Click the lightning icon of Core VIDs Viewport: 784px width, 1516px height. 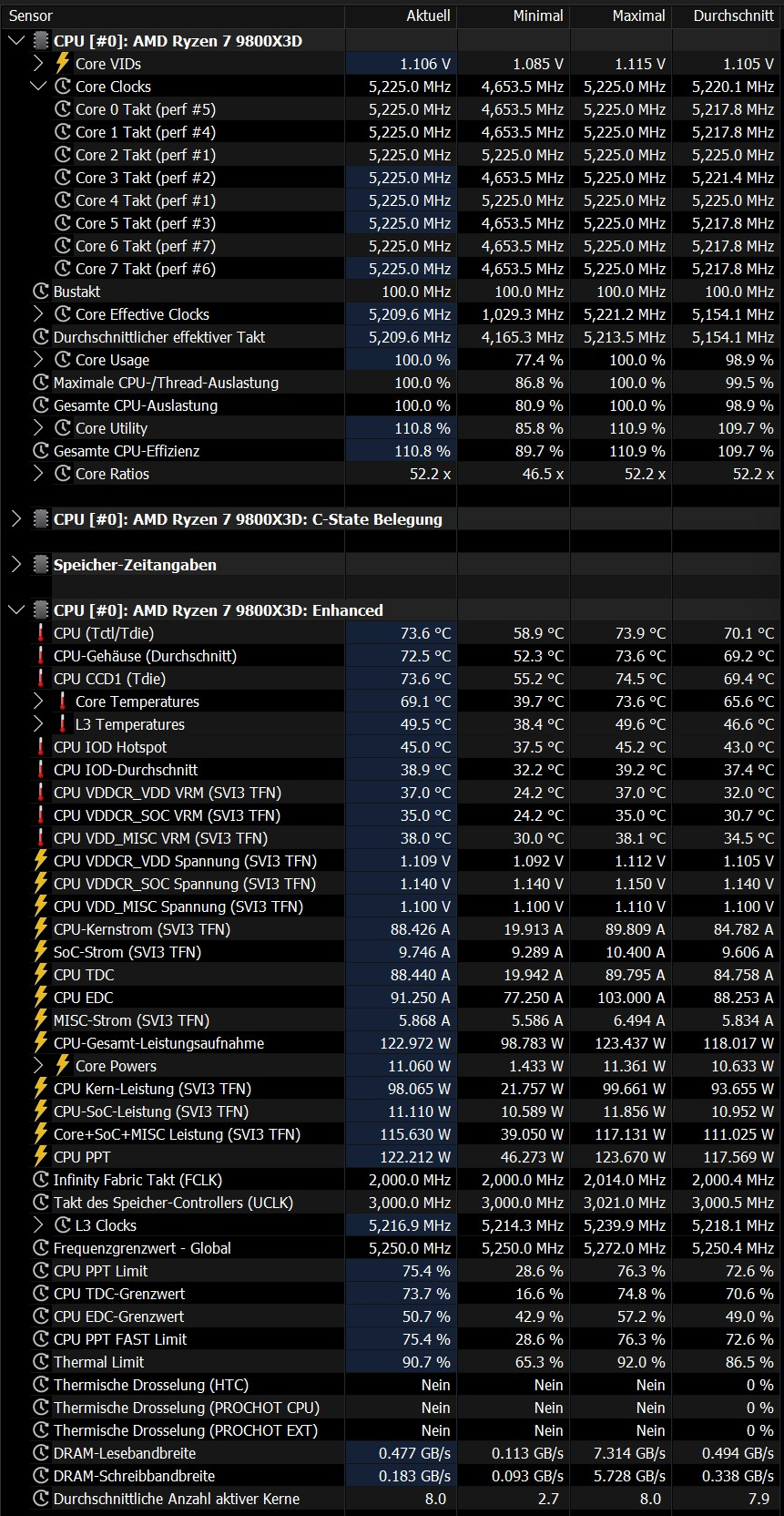tap(63, 63)
